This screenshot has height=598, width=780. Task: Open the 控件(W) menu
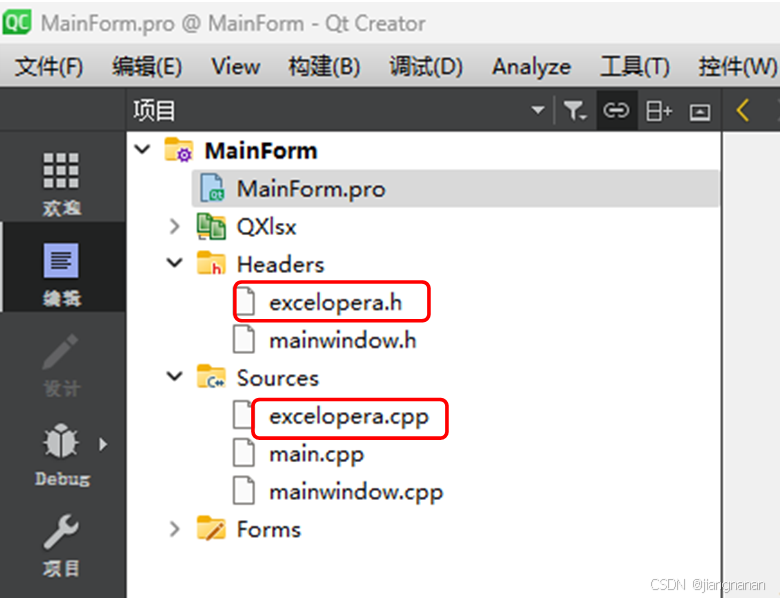pos(737,66)
